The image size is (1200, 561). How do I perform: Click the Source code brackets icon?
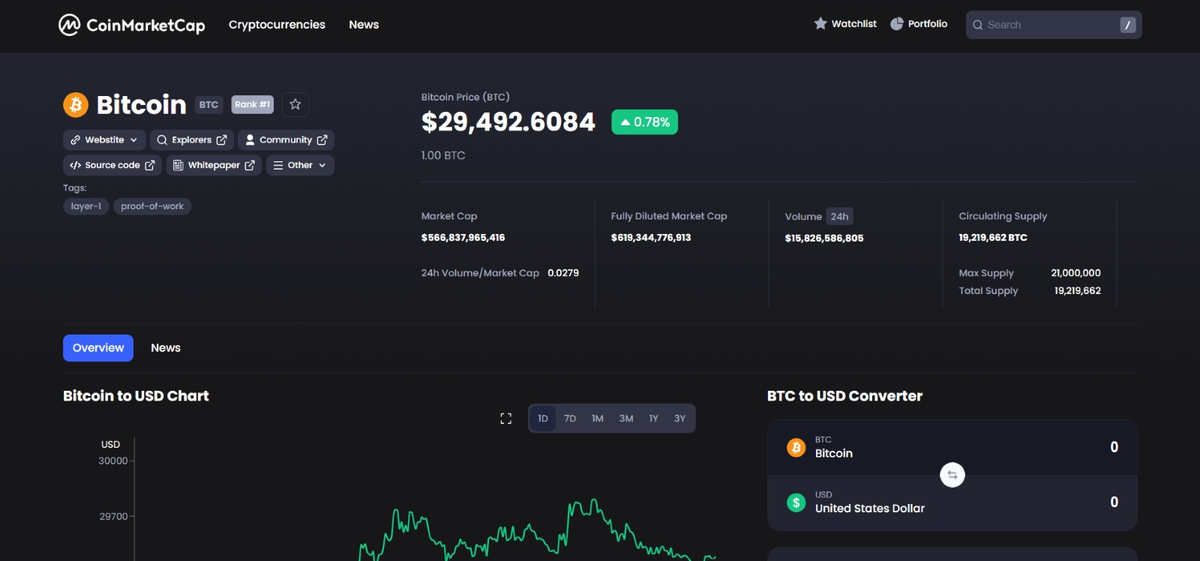tap(75, 165)
